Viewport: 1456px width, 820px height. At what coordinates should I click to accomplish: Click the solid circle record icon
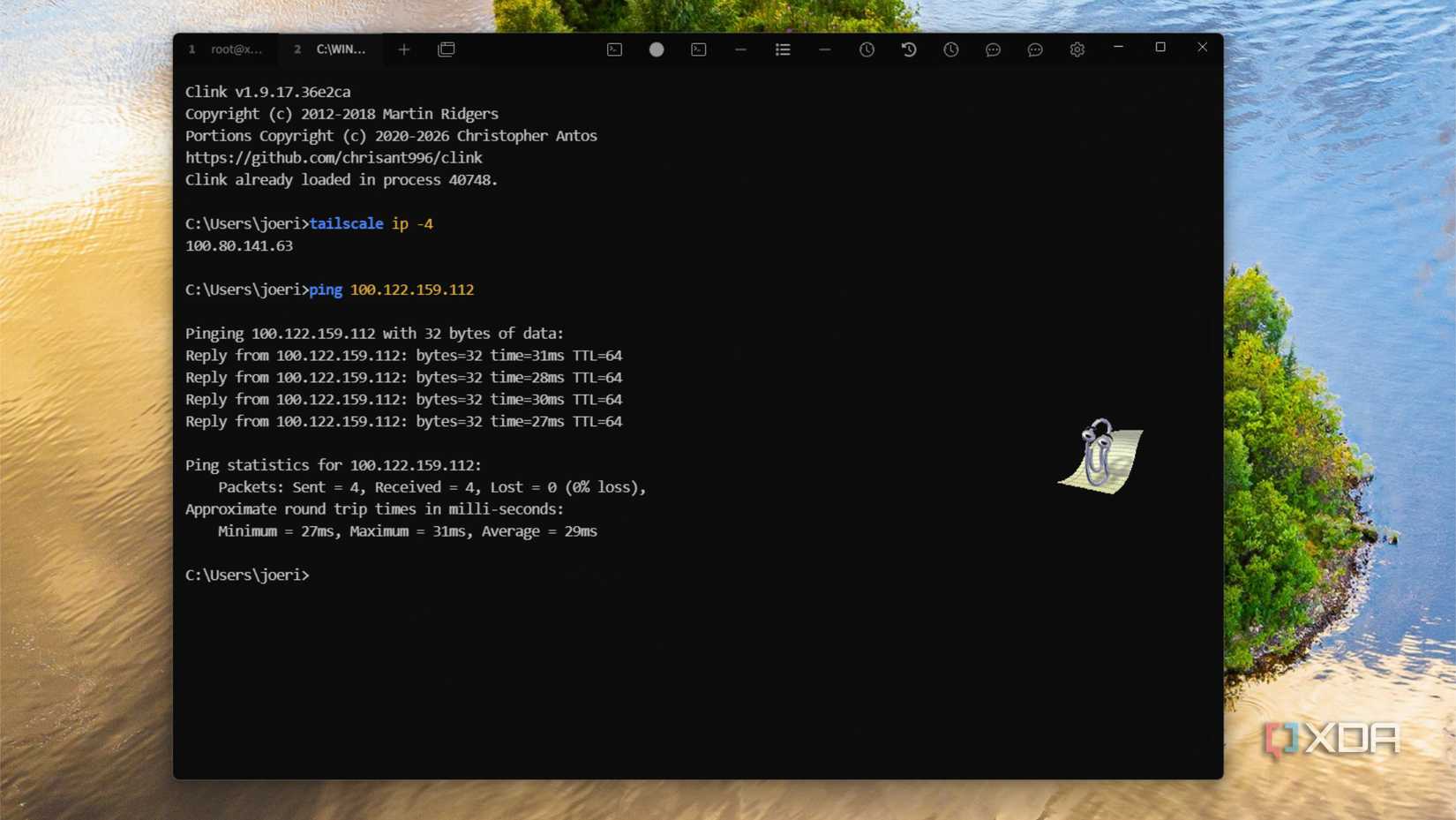pos(657,49)
